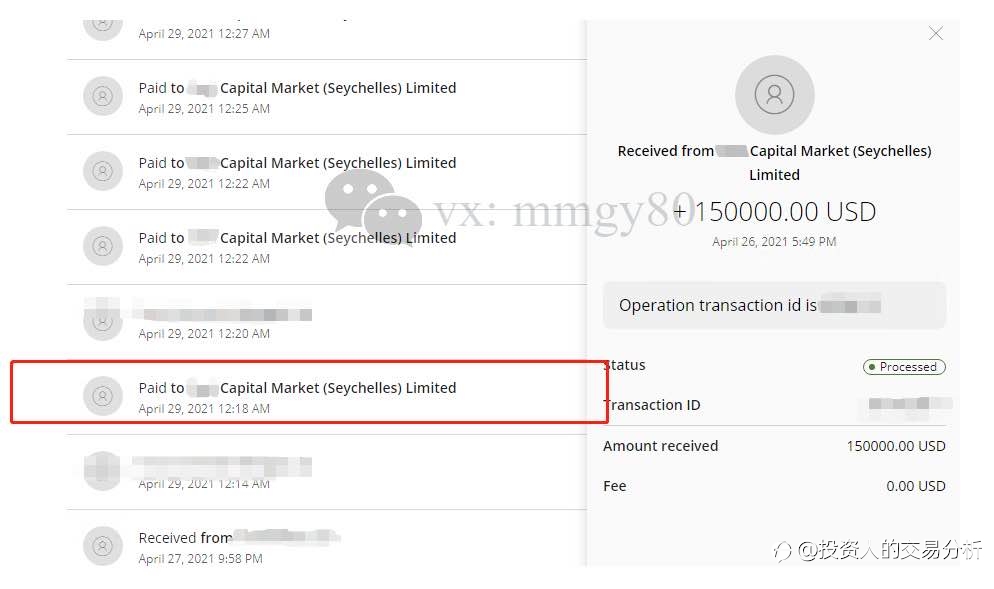Viewport: 994px width, 589px height.
Task: Click avatar icon of first 12:22 AM payment
Action: pyautogui.click(x=103, y=171)
